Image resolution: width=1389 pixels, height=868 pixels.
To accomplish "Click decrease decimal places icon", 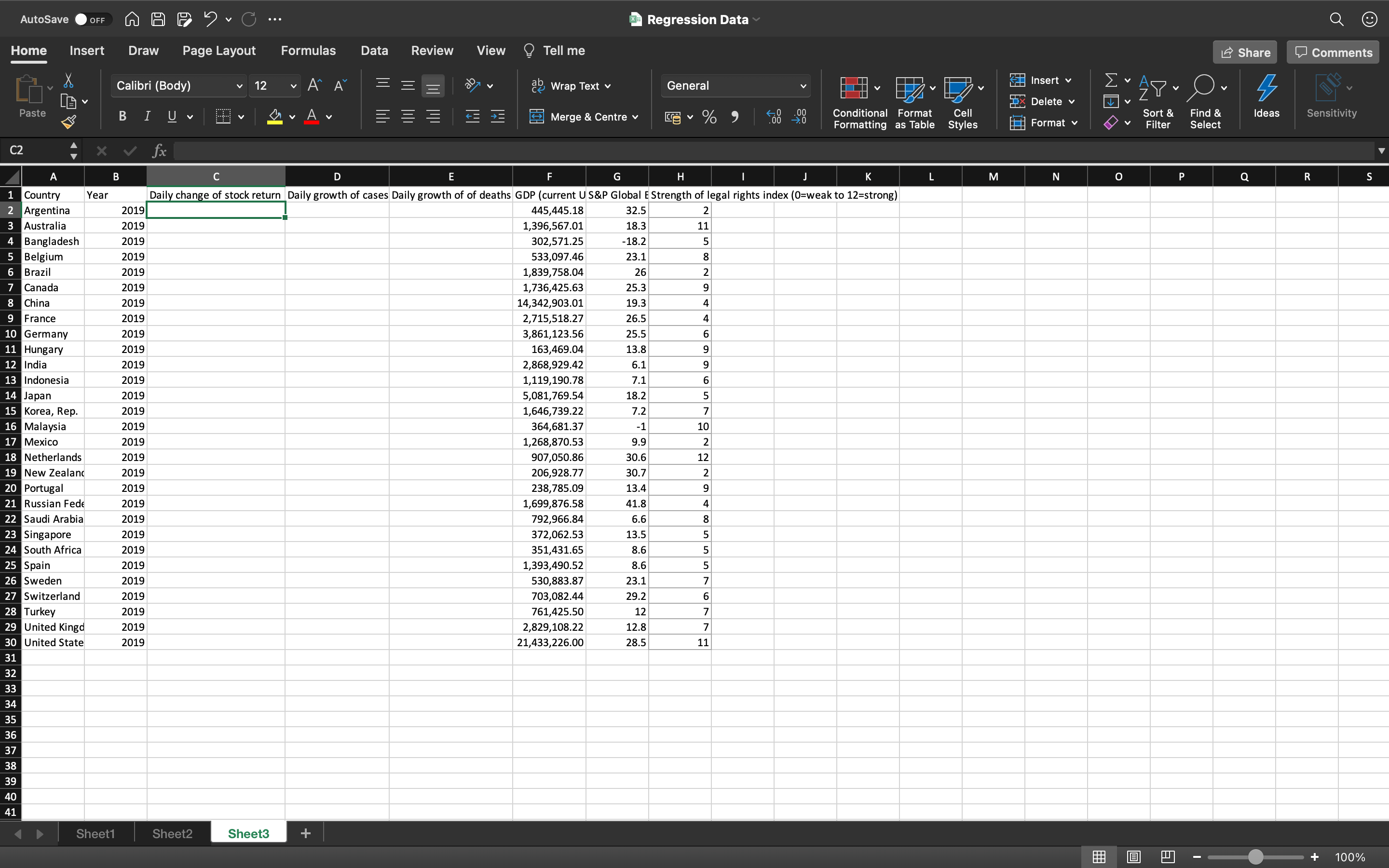I will point(799,117).
